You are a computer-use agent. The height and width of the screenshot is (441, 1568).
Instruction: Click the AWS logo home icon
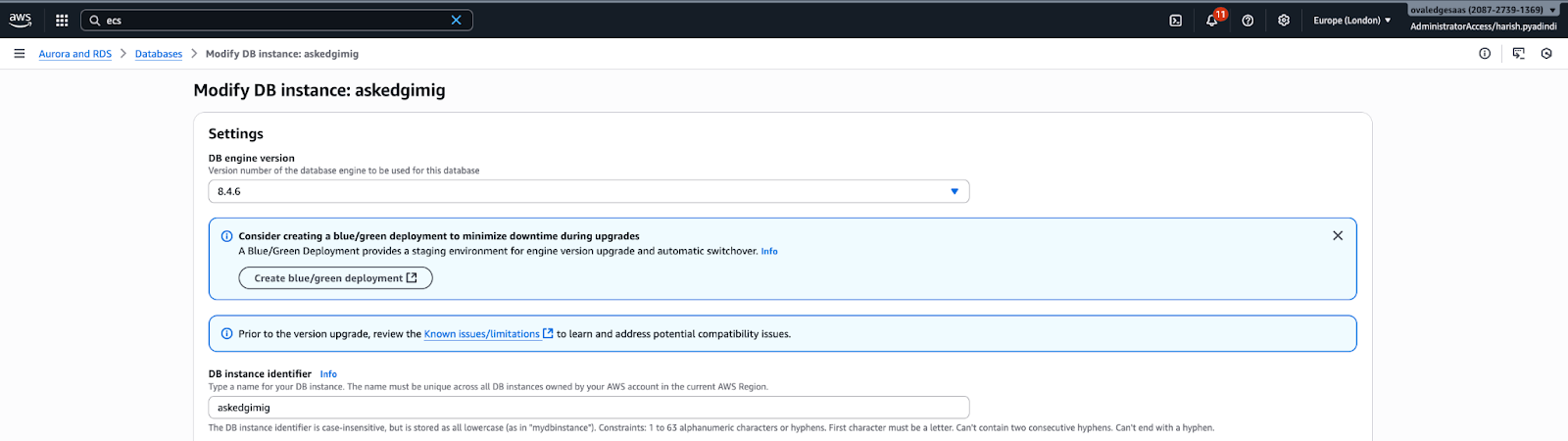coord(21,20)
